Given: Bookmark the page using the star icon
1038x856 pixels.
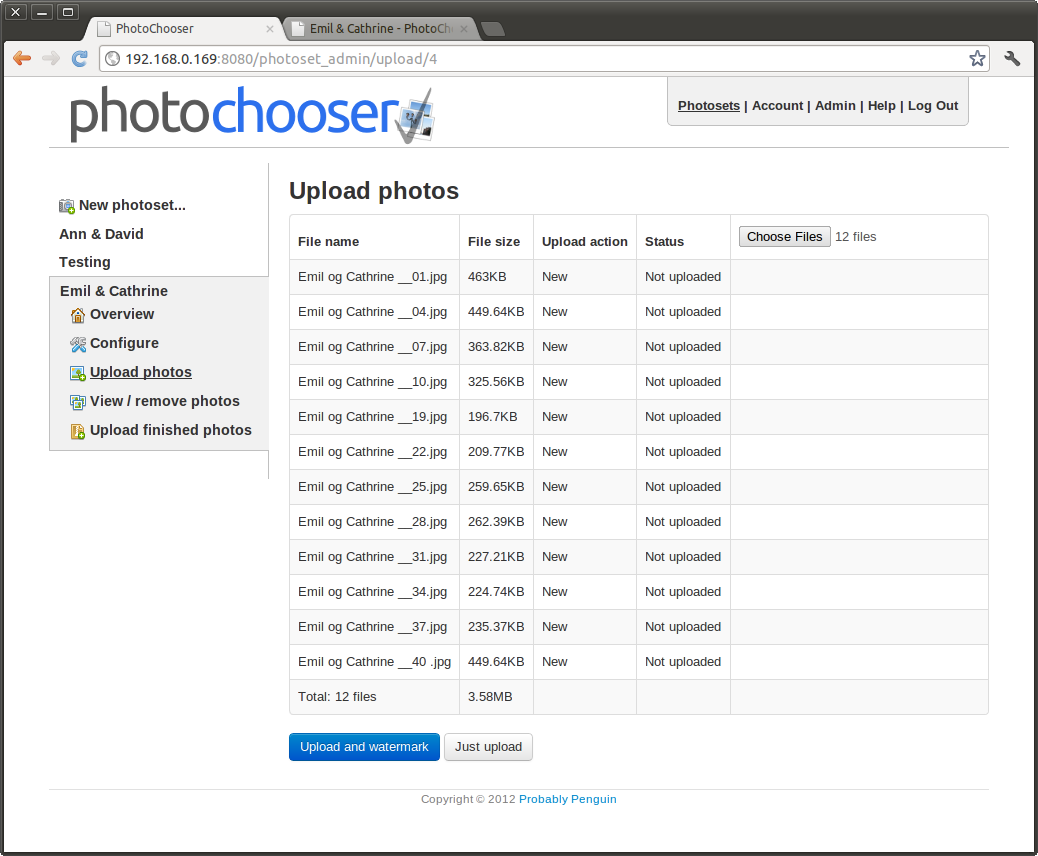Looking at the screenshot, I should (977, 59).
